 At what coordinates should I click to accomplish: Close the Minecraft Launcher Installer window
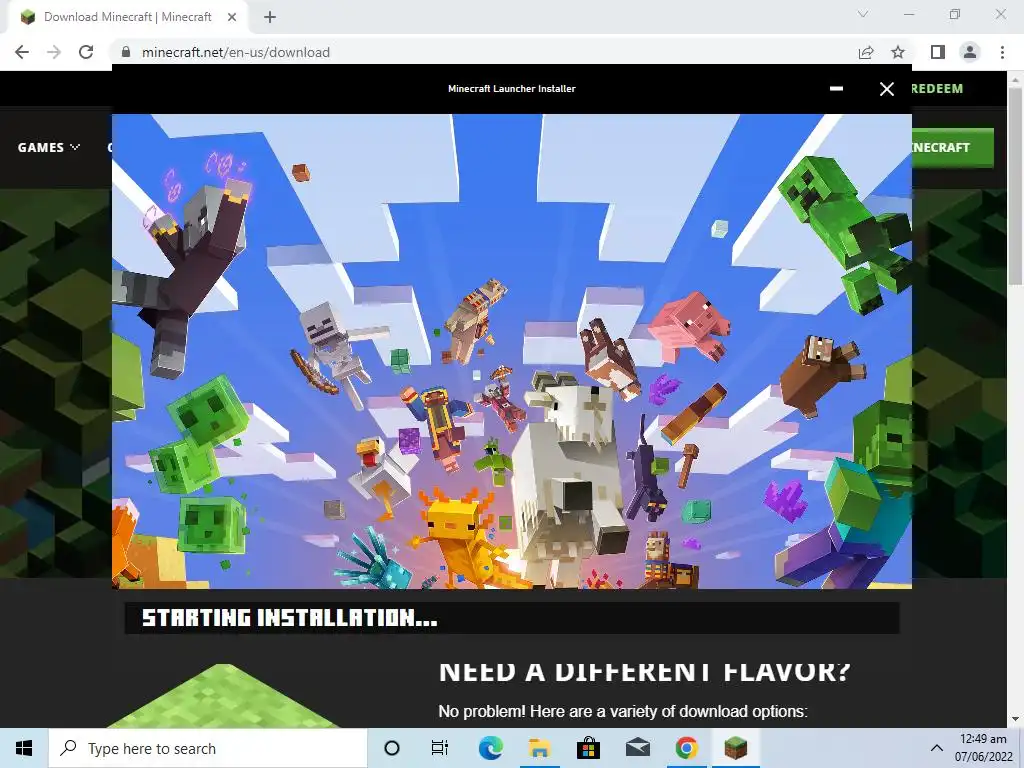(886, 89)
